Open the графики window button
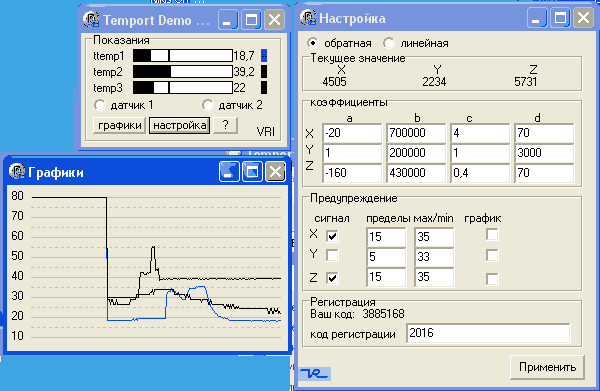This screenshot has width=600, height=391. 119,125
